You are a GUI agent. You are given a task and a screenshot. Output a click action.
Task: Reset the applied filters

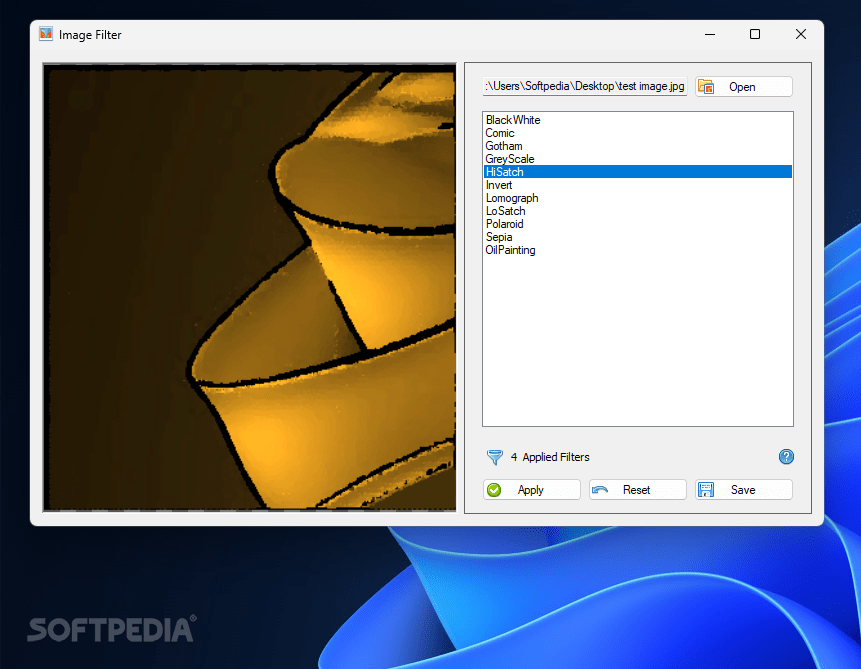tap(637, 489)
